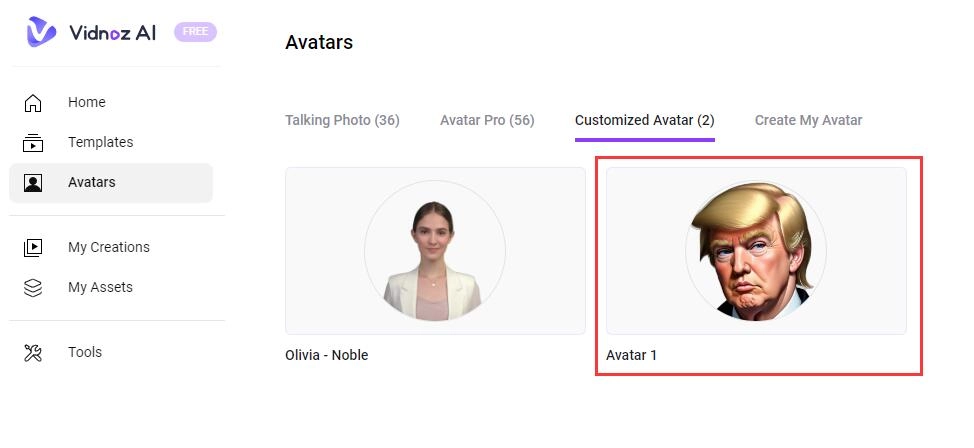Screen dimensions: 974x448
Task: Click the My Assets layers icon
Action: pyautogui.click(x=33, y=288)
